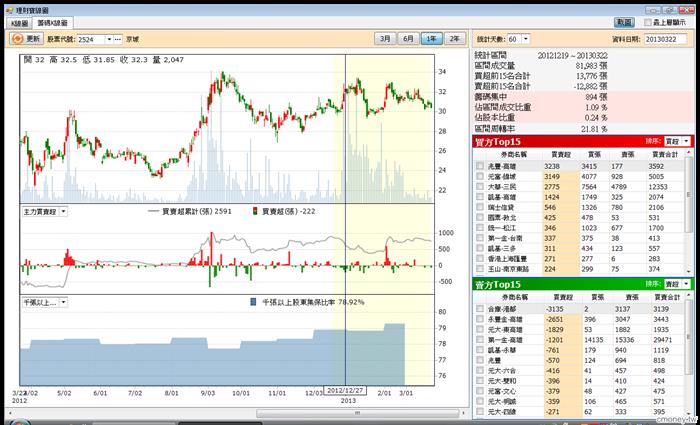This screenshot has height=425, width=700.
Task: Enable the 最上層顯示 always-on-top checkbox
Action: coord(648,22)
